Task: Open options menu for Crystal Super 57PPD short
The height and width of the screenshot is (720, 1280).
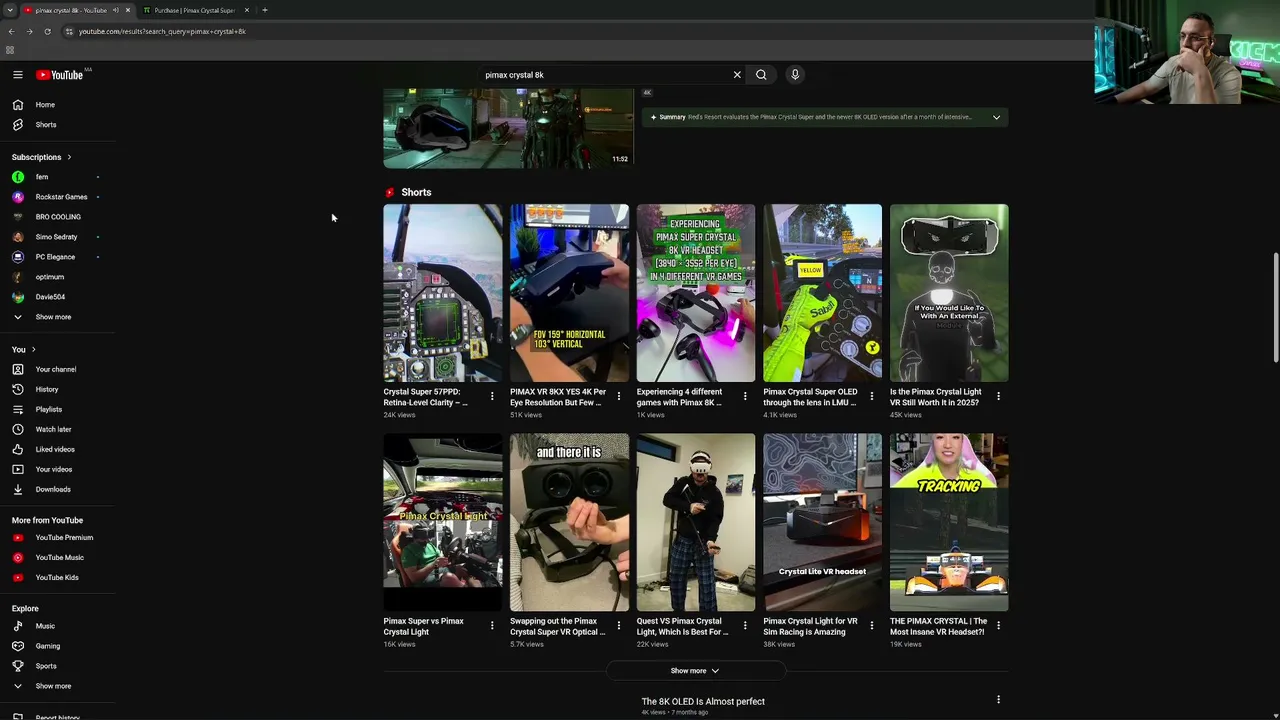Action: (492, 396)
